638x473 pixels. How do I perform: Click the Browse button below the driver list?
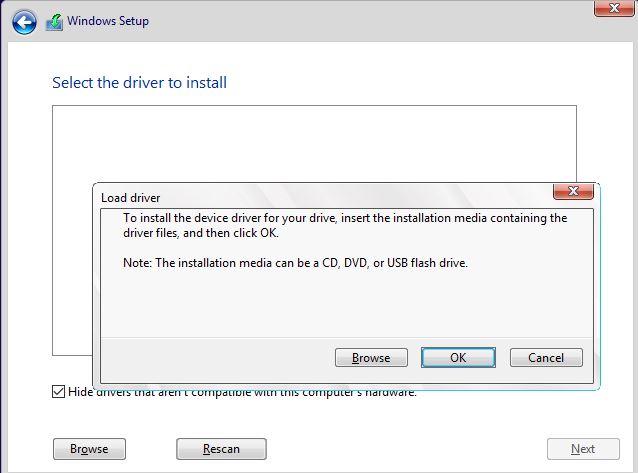point(89,449)
